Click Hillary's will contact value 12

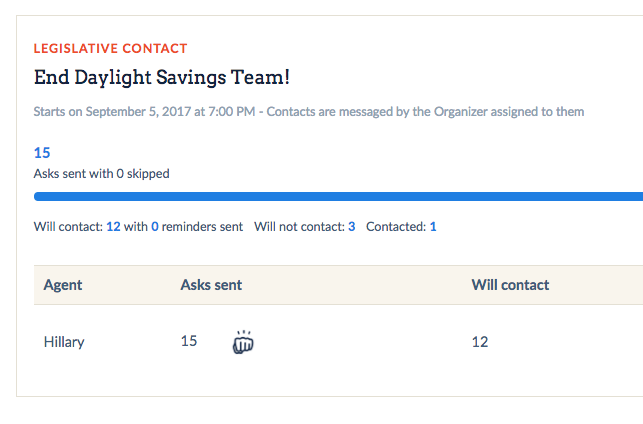coord(480,342)
